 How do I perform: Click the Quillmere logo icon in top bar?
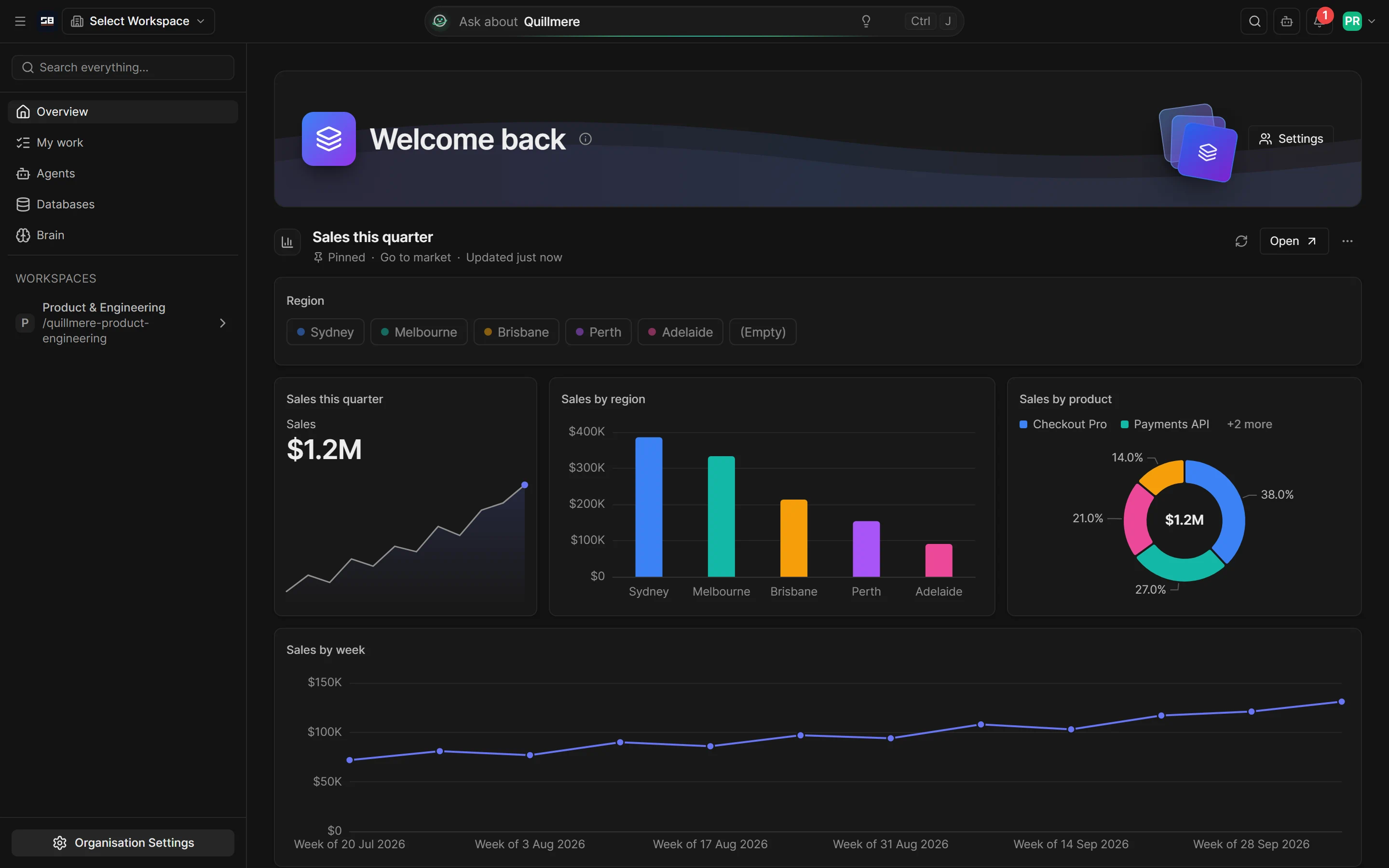point(47,21)
